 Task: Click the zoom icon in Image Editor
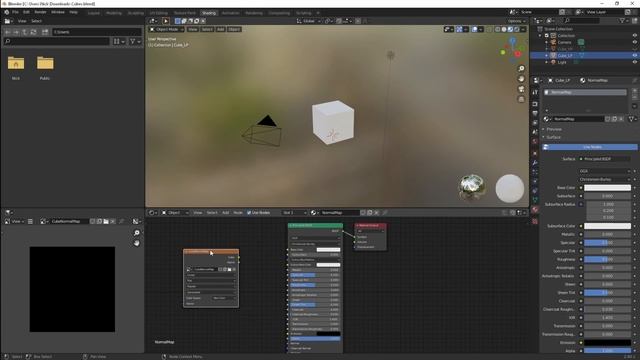point(137,233)
